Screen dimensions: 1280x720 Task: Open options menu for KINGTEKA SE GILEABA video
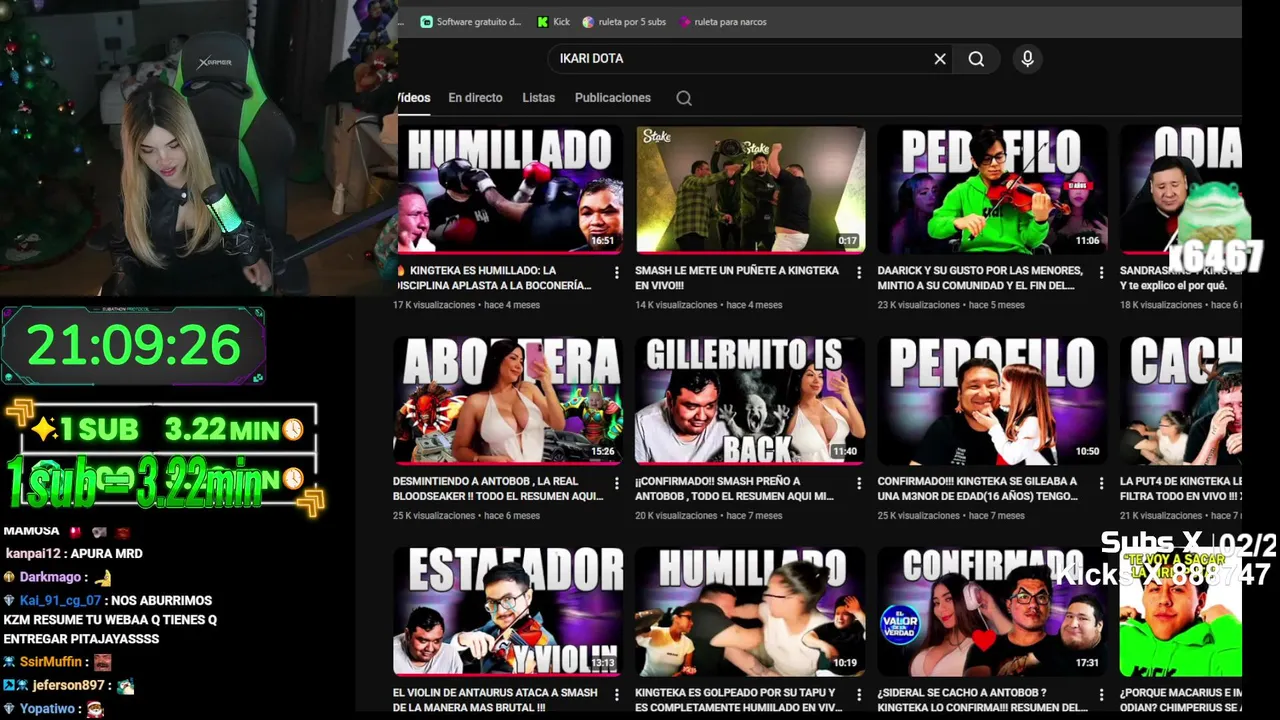(x=1101, y=483)
